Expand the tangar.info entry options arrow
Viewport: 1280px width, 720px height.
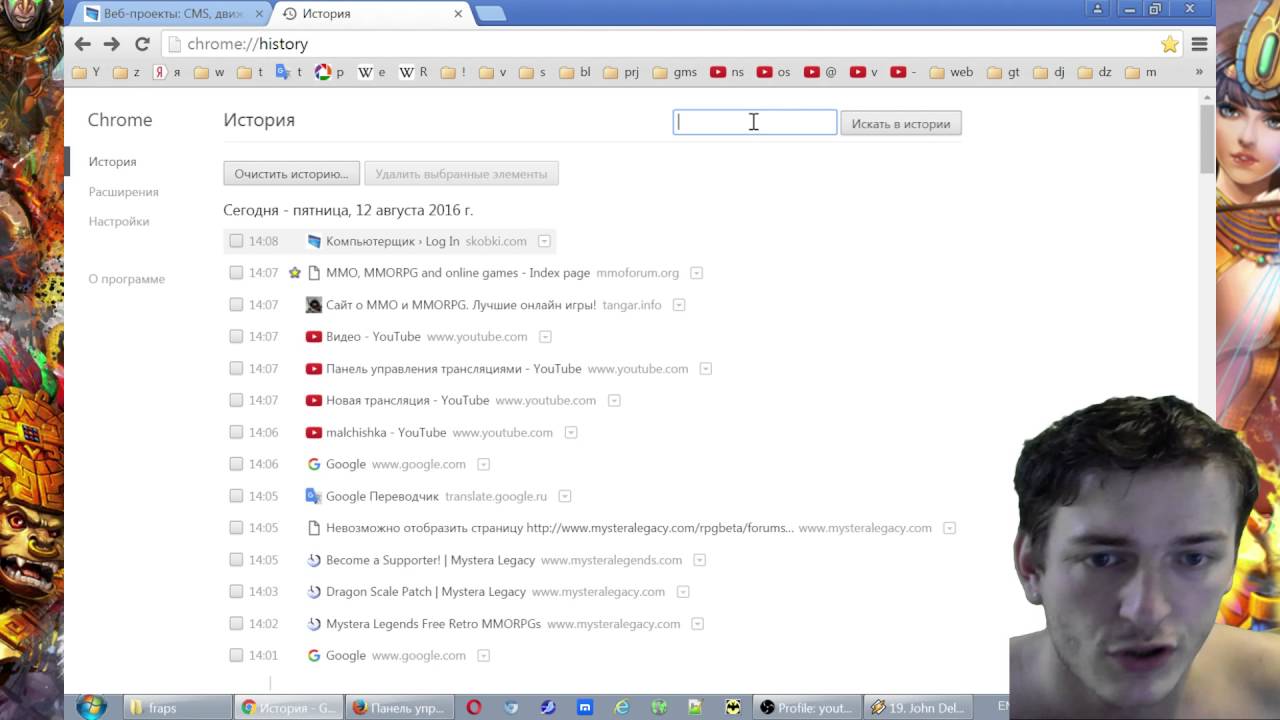coord(679,305)
